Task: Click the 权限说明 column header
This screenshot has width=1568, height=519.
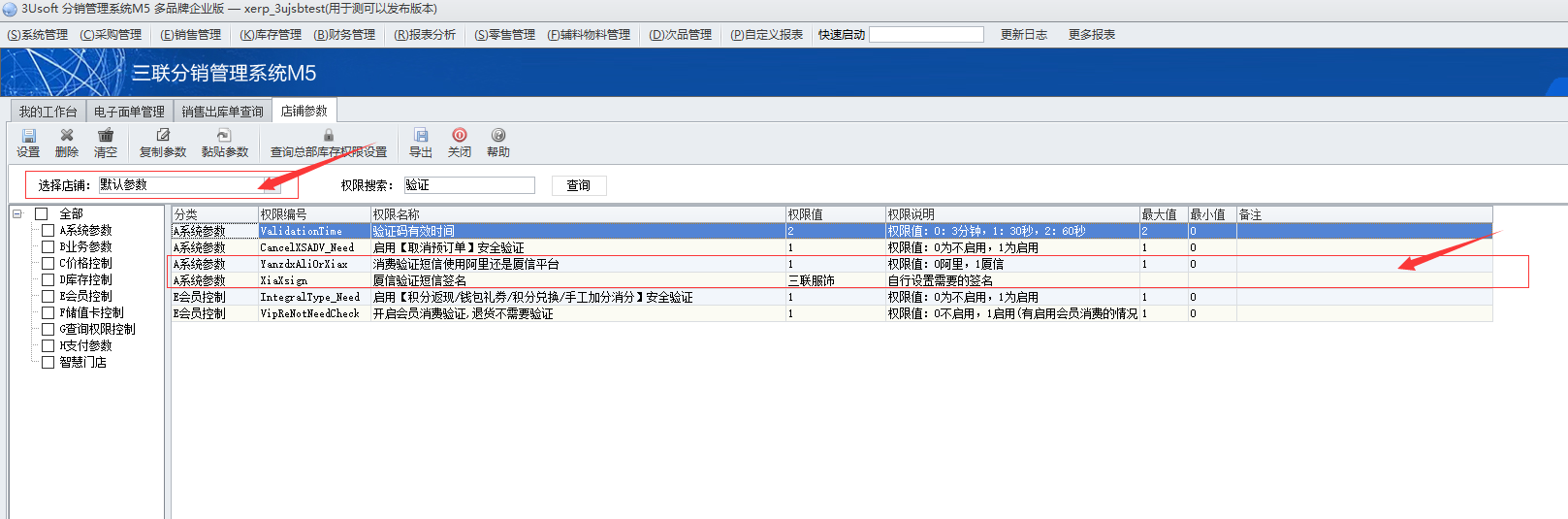Action: pos(1012,214)
